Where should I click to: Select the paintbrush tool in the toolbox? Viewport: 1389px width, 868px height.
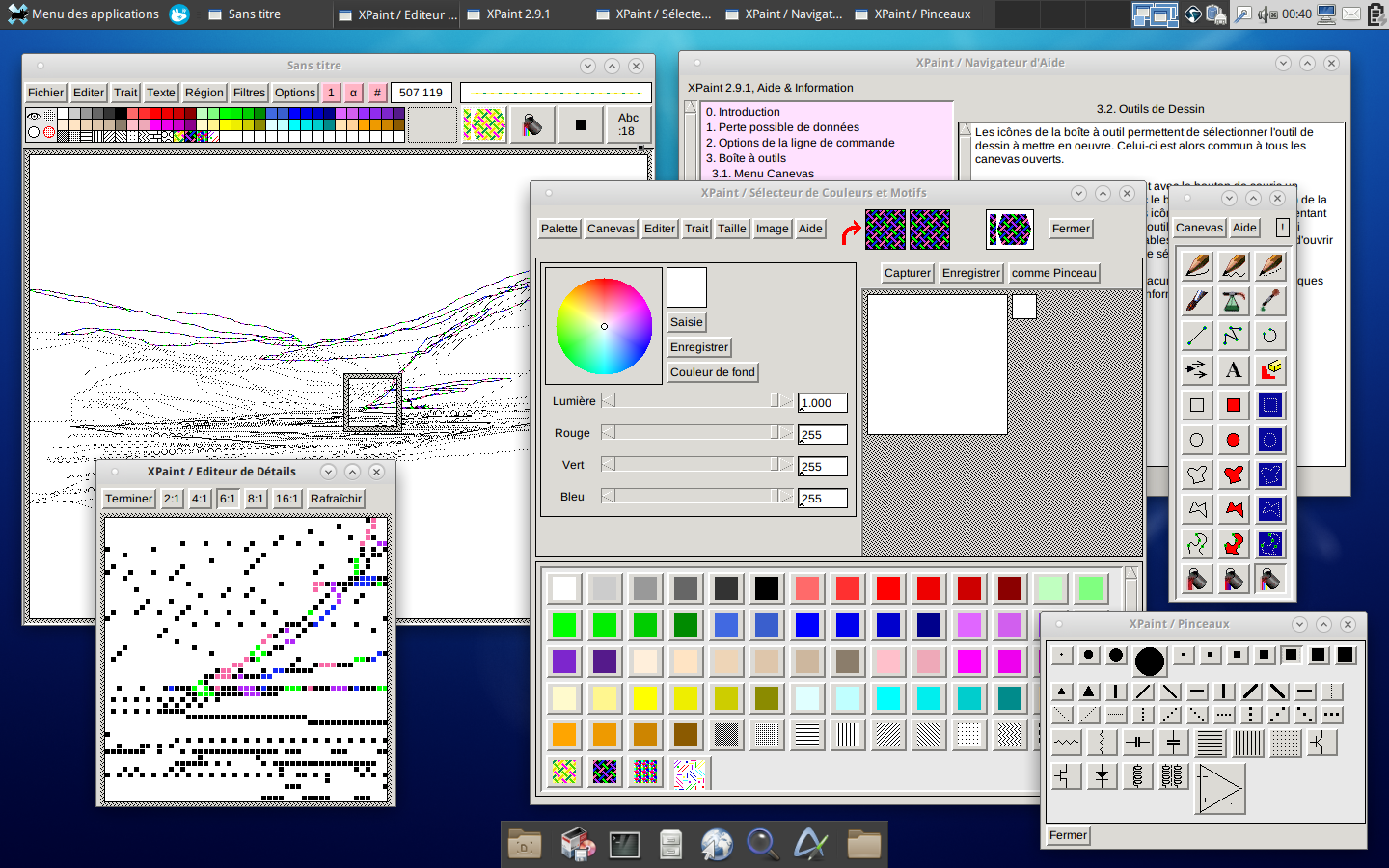[1197, 301]
